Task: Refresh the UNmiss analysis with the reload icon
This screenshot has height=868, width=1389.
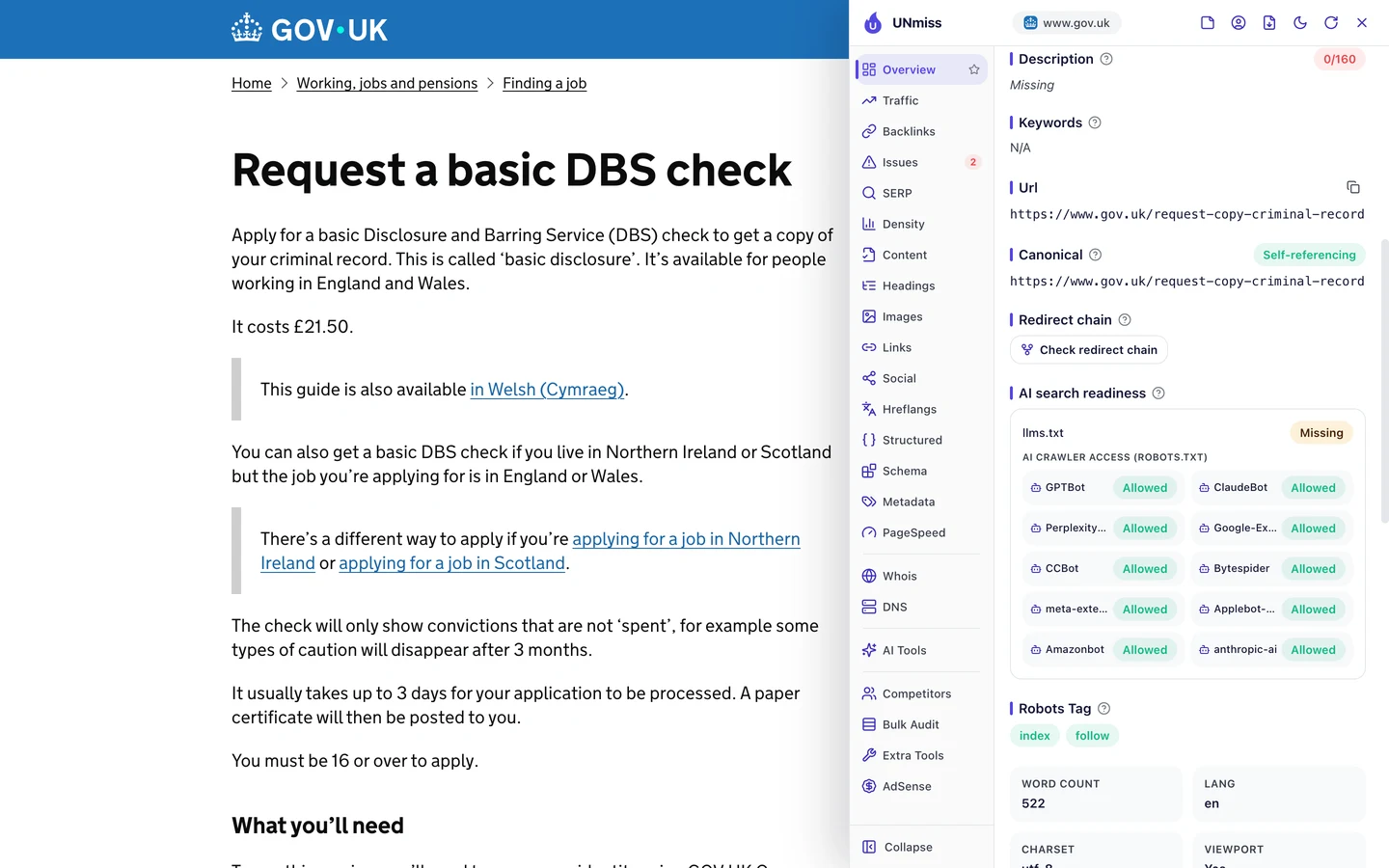Action: [x=1331, y=23]
